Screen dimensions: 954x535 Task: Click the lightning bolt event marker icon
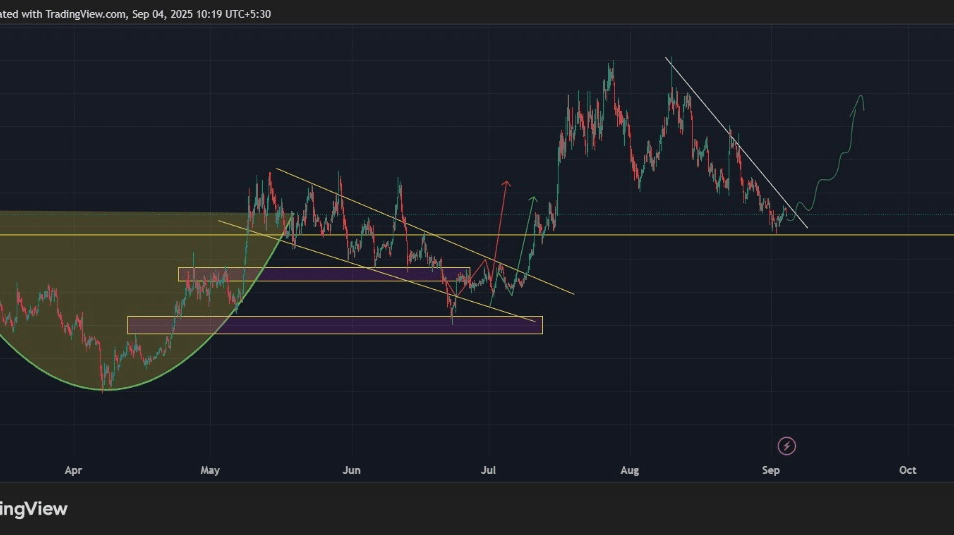point(786,446)
